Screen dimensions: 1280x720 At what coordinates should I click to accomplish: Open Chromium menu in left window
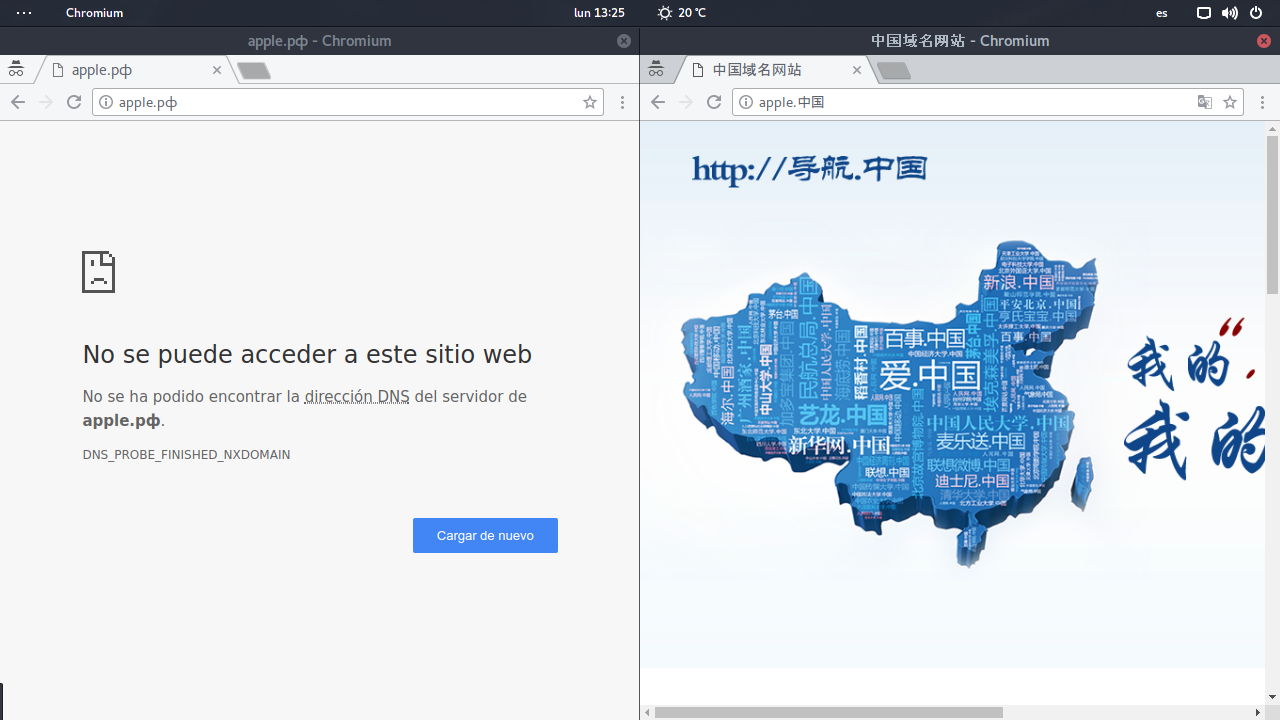[623, 102]
